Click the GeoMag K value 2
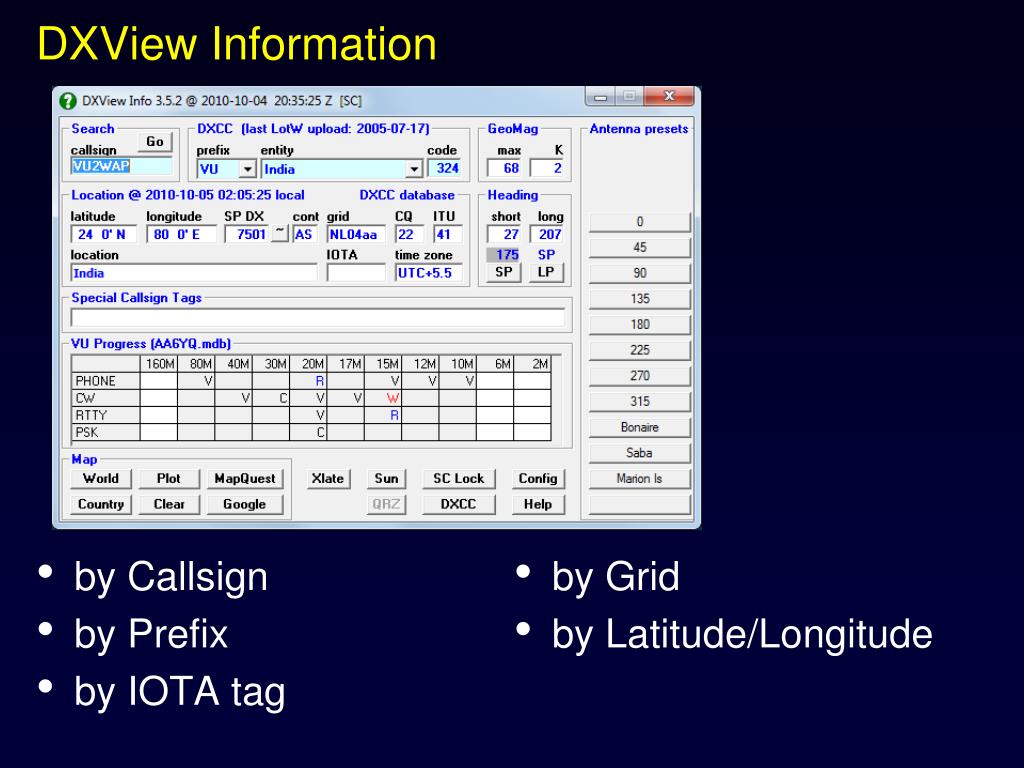This screenshot has height=768, width=1024. 547,168
